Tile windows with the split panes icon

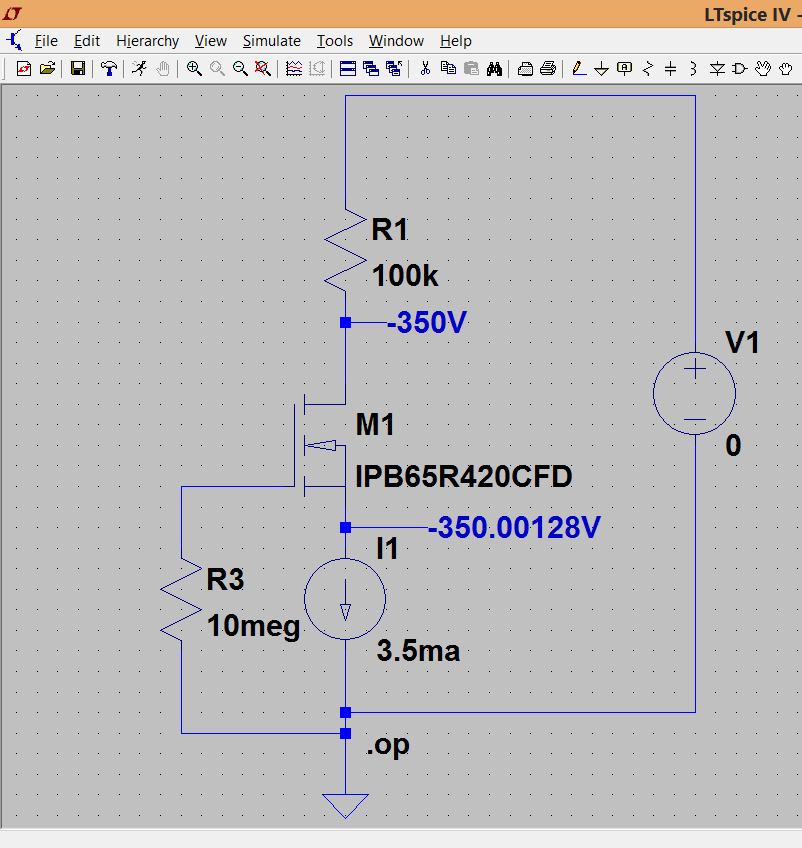pyautogui.click(x=348, y=69)
